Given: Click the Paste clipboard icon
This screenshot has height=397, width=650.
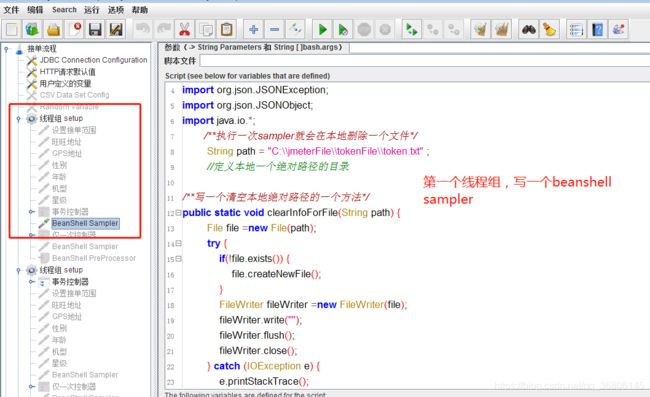Looking at the screenshot, I should pyautogui.click(x=226, y=29).
